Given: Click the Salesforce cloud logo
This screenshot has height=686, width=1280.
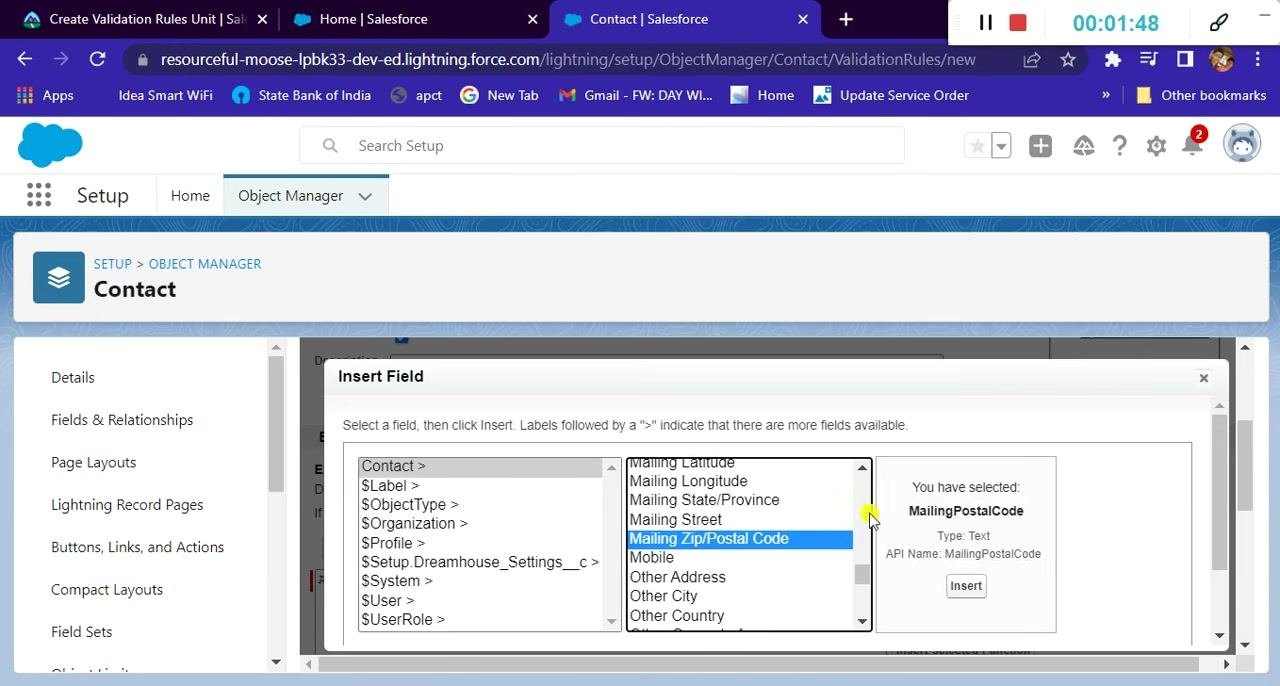Looking at the screenshot, I should coord(50,146).
